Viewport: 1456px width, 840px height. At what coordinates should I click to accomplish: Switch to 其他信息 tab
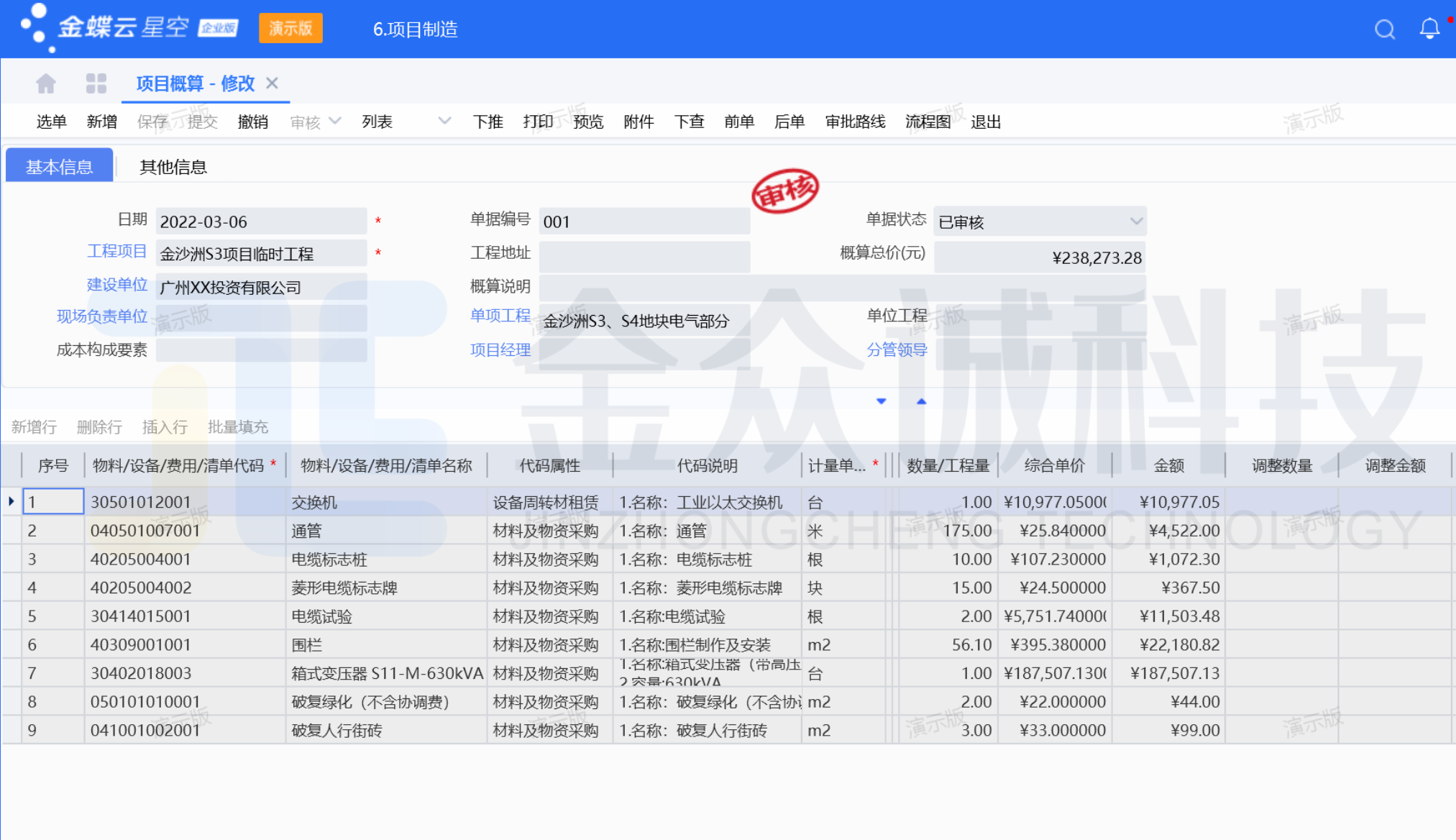click(x=173, y=167)
